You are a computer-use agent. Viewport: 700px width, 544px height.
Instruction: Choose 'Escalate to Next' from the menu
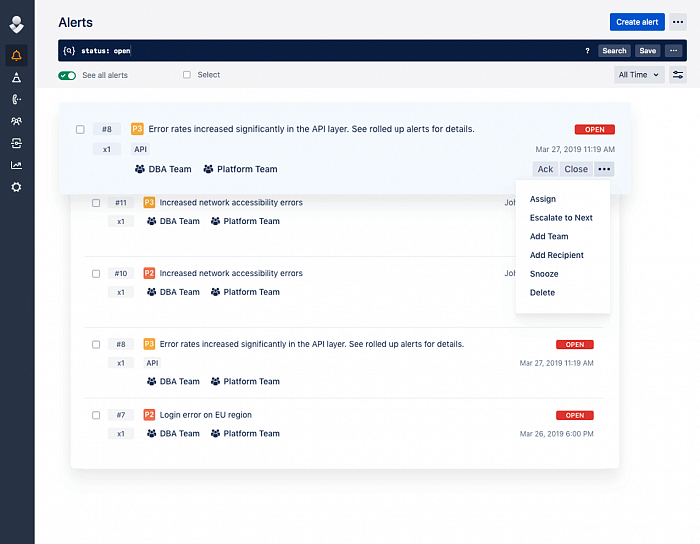[x=561, y=218]
